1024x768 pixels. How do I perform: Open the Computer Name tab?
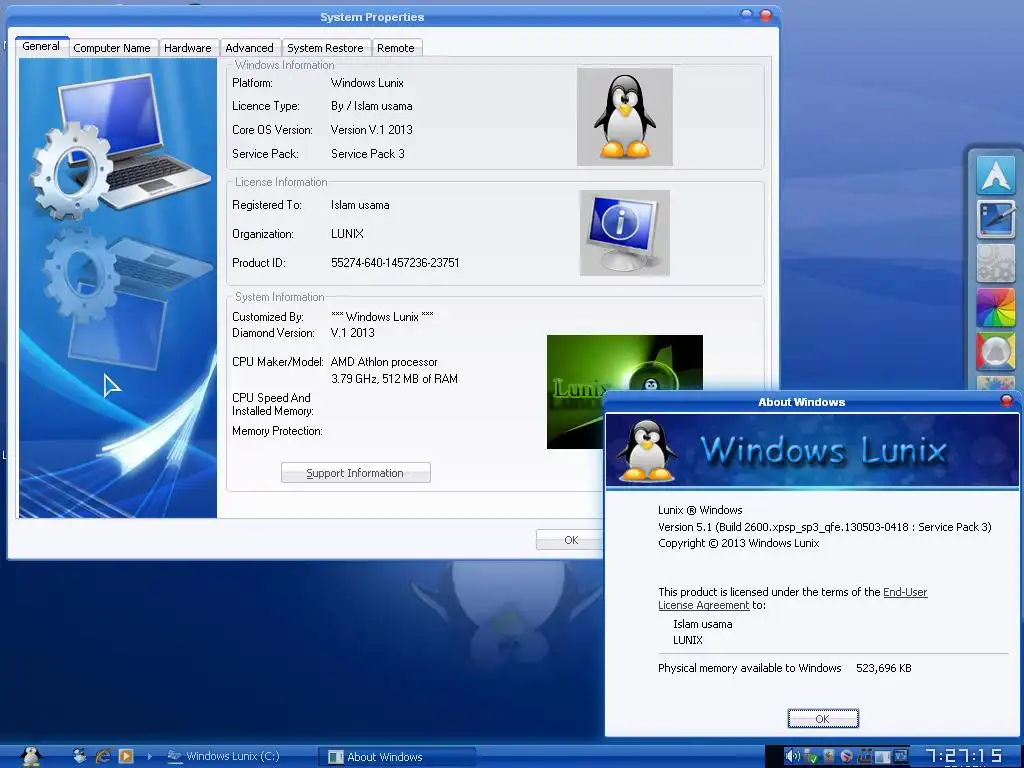112,48
